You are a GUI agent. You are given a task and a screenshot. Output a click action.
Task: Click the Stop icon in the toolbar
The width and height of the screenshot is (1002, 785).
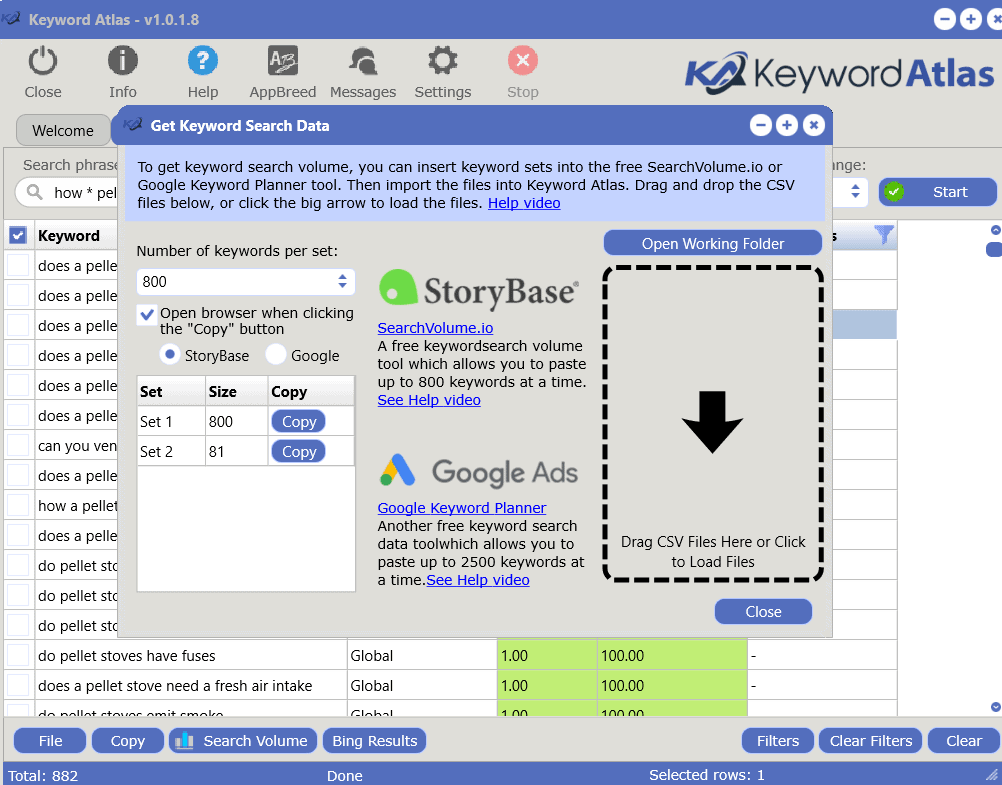click(x=522, y=61)
